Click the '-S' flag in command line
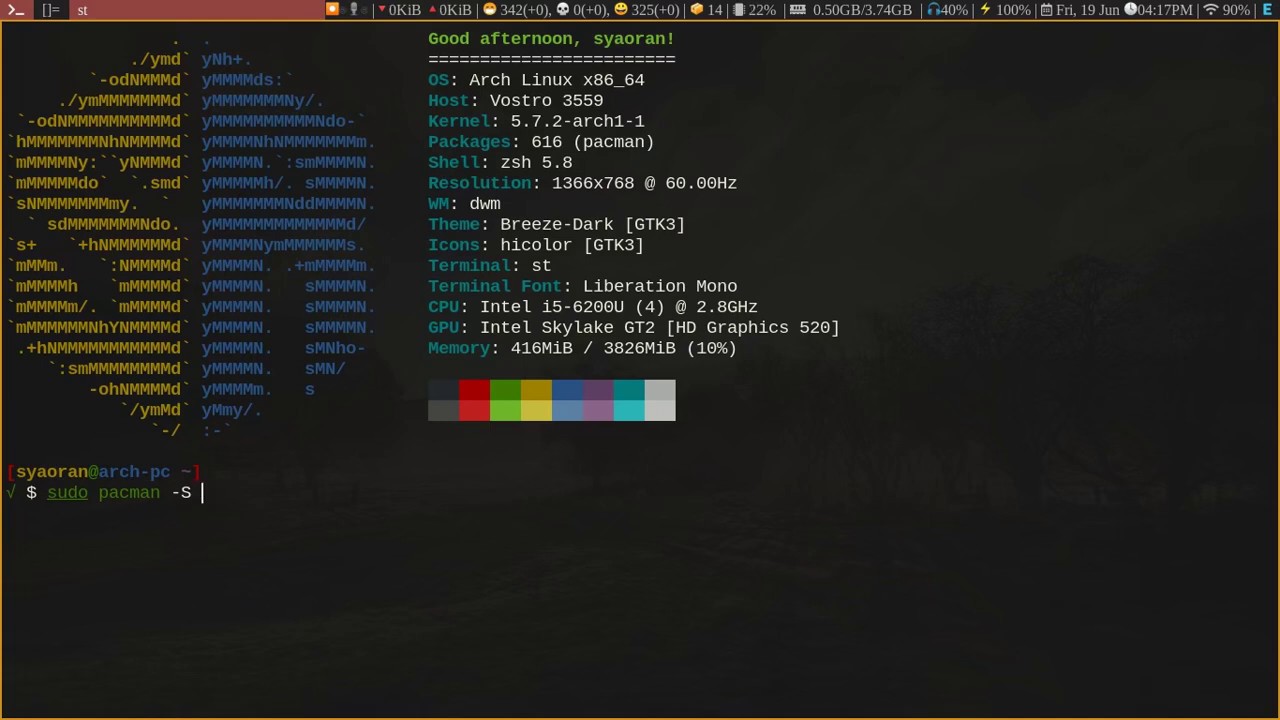The width and height of the screenshot is (1280, 720). 181,493
